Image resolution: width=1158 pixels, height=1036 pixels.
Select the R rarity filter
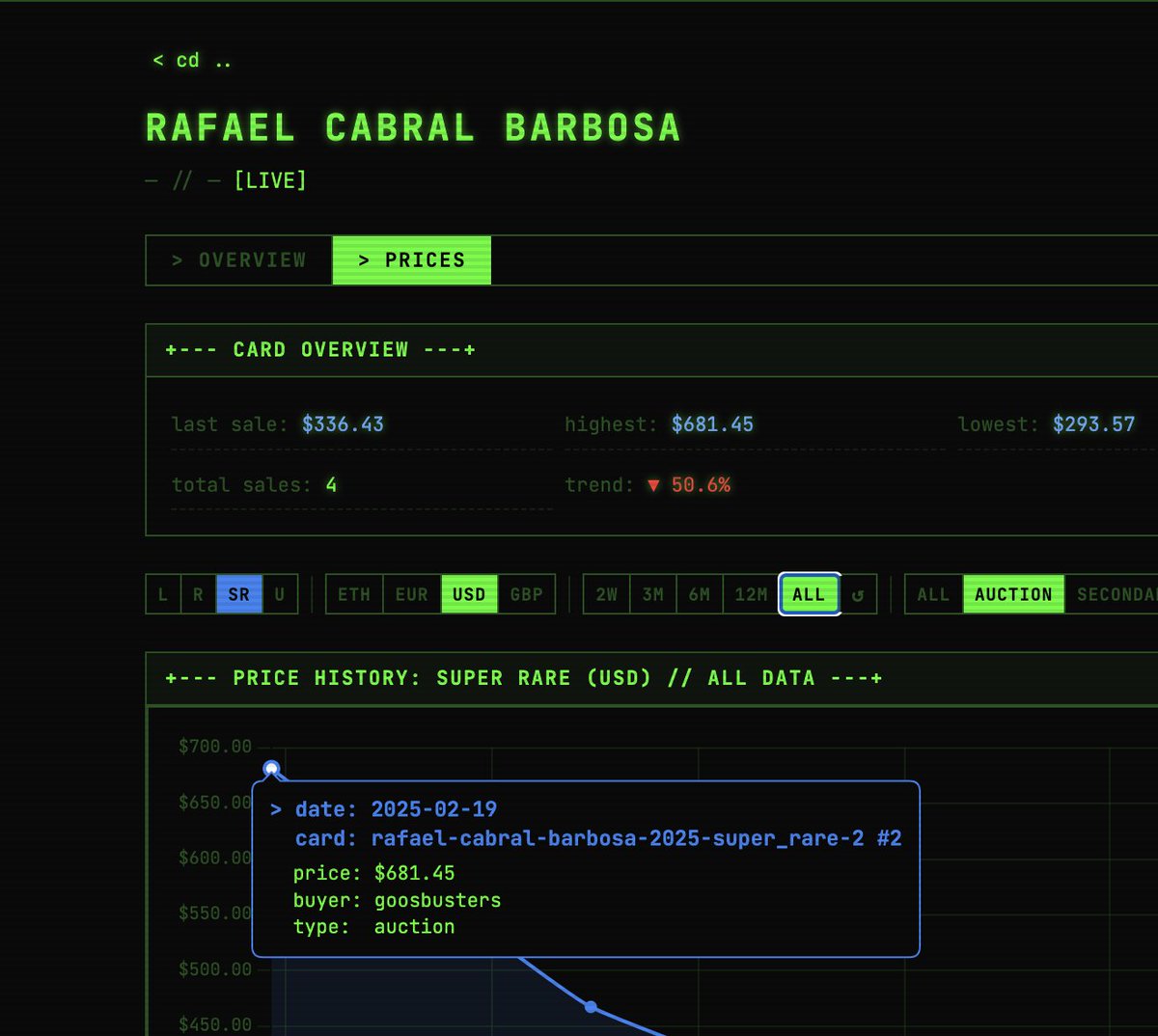198,594
